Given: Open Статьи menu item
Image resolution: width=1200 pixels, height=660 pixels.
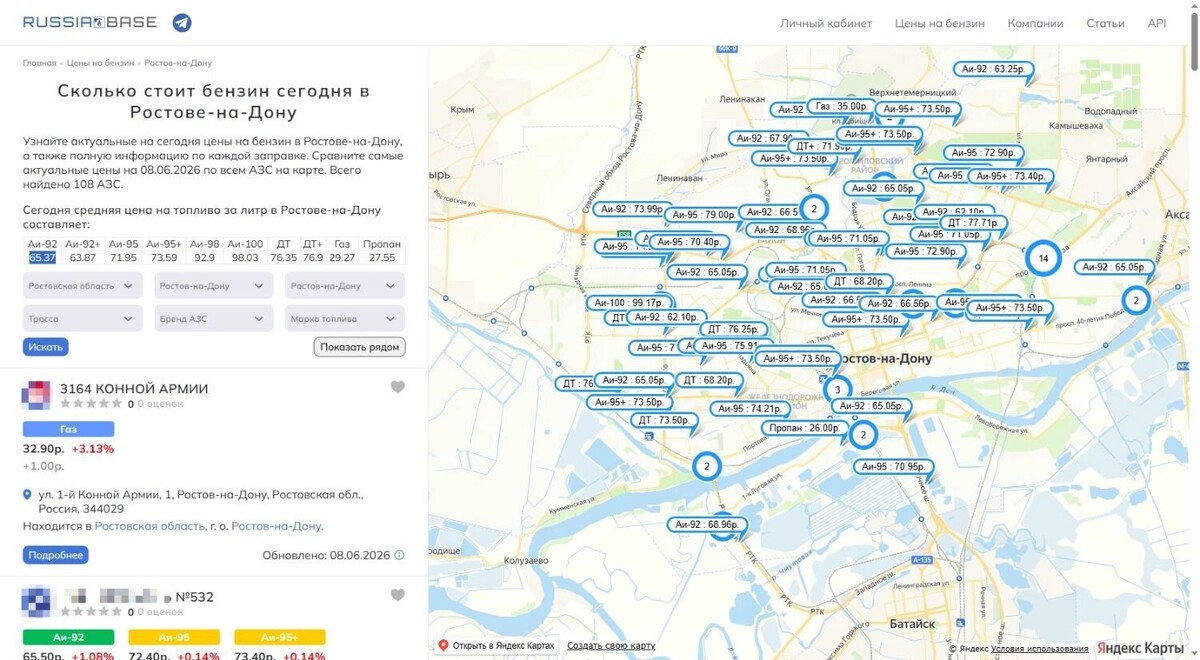Looking at the screenshot, I should 1105,23.
